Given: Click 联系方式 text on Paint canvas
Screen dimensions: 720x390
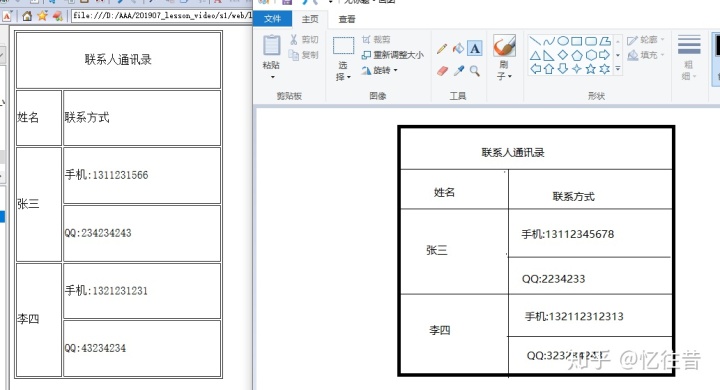Looking at the screenshot, I should click(x=574, y=197).
